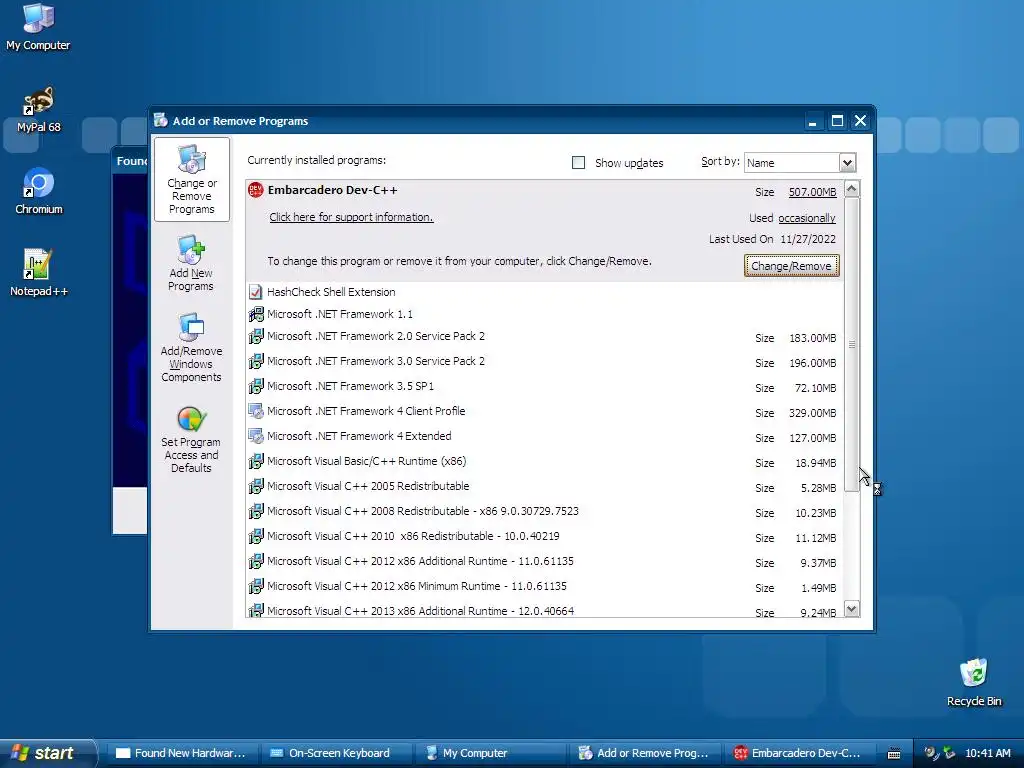Click the .NET Framework 4 Client Profile icon
This screenshot has width=1024, height=768.
click(255, 411)
